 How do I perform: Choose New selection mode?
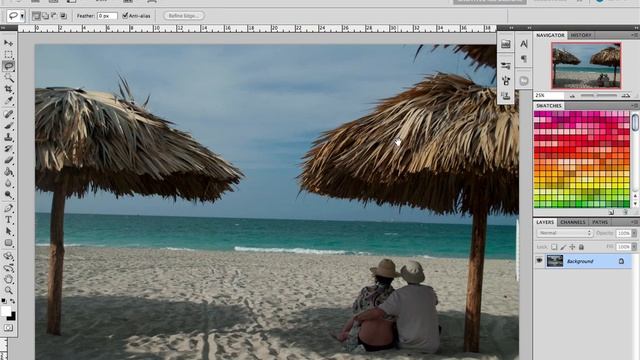(36, 16)
